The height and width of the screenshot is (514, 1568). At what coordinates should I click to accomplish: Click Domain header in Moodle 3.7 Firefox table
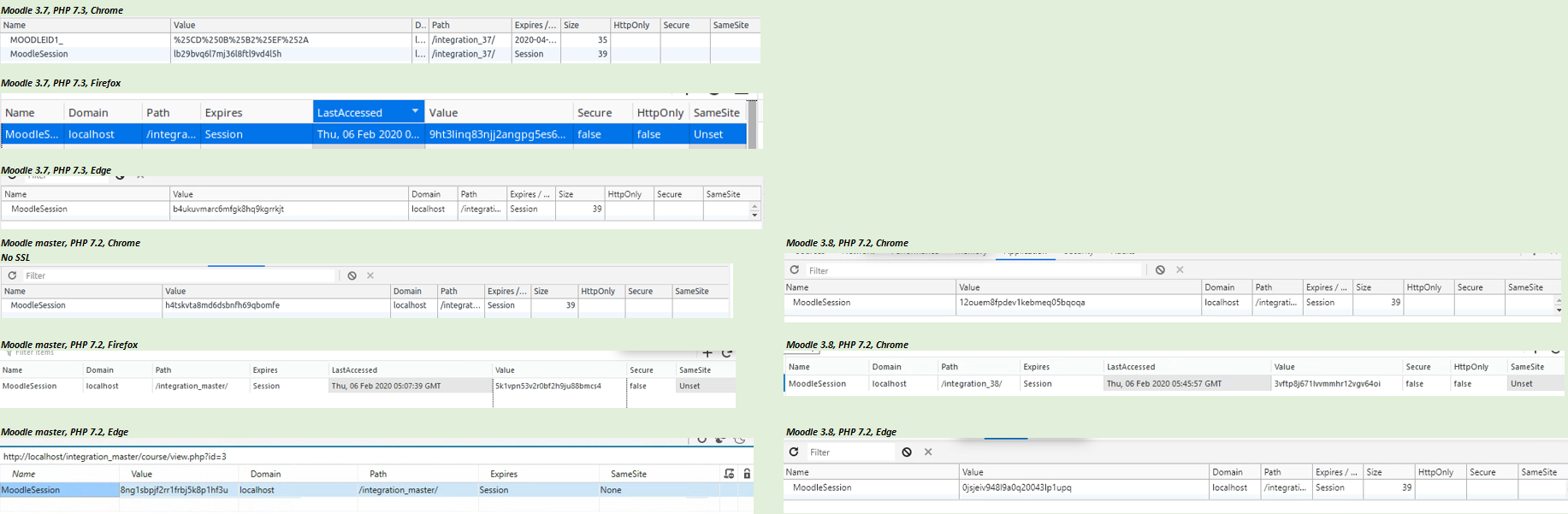tap(102, 112)
